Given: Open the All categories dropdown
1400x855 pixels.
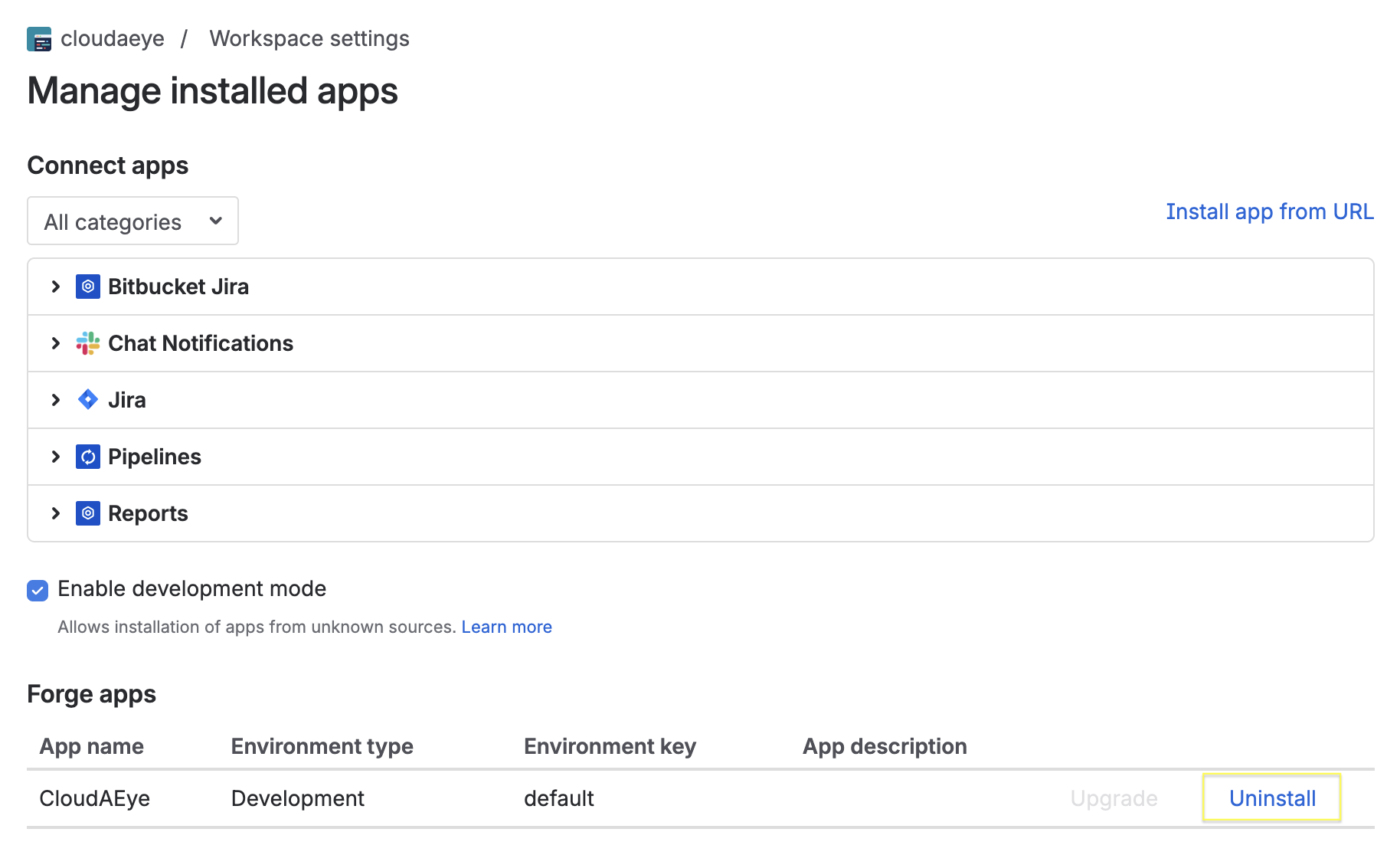Looking at the screenshot, I should point(132,221).
